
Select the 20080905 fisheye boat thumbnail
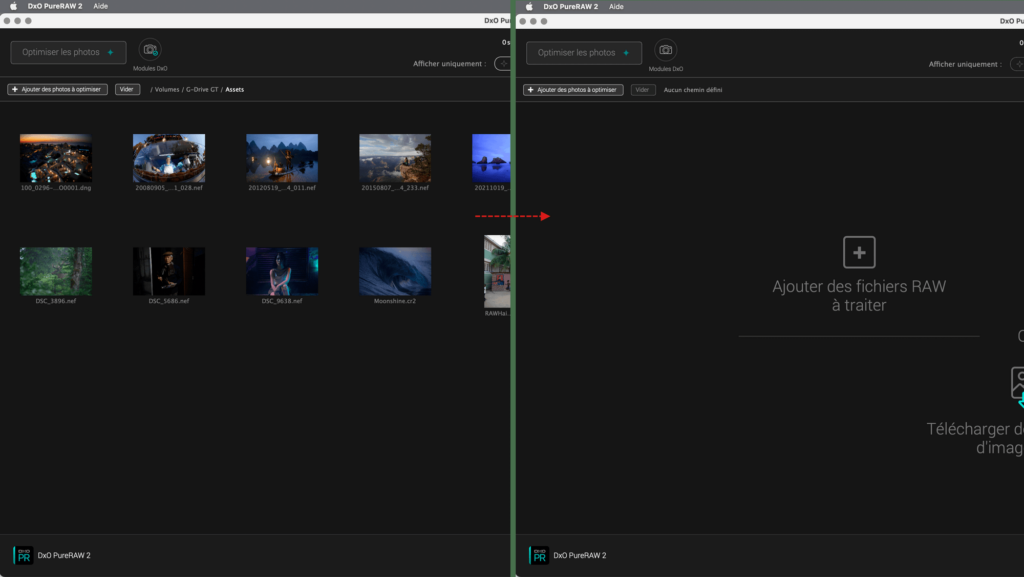point(169,158)
